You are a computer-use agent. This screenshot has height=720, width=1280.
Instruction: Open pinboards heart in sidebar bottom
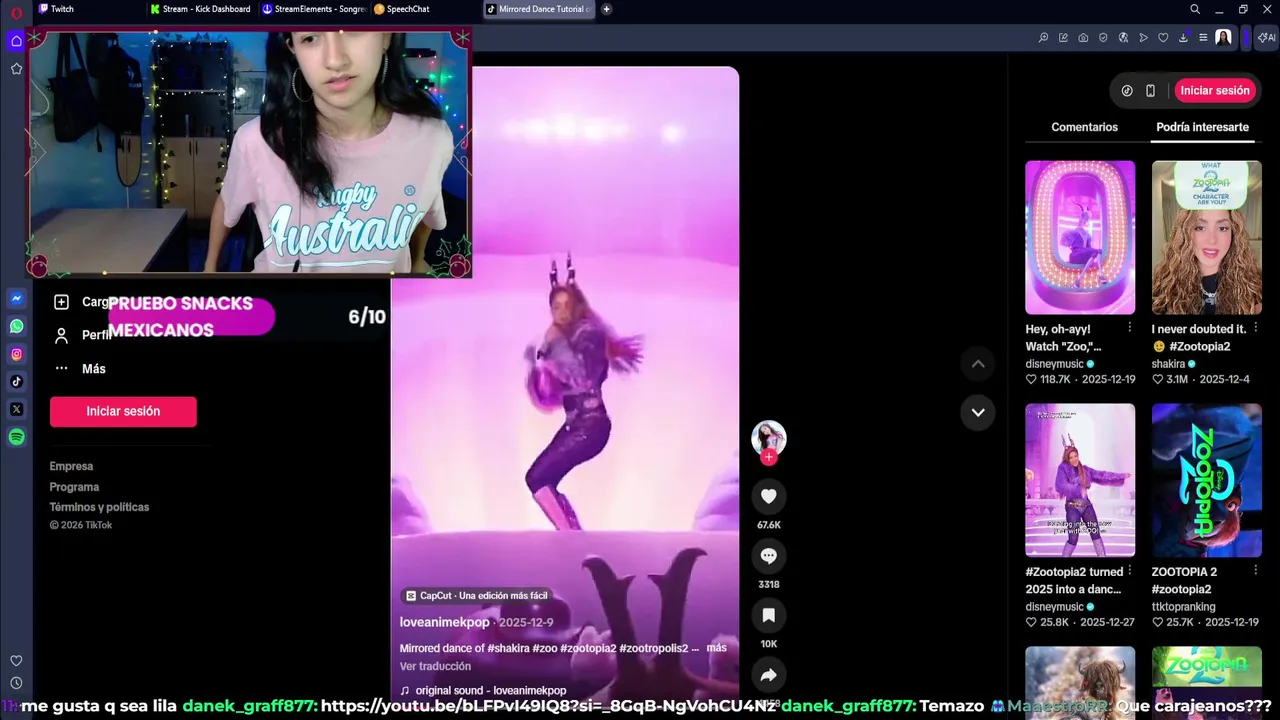16,661
